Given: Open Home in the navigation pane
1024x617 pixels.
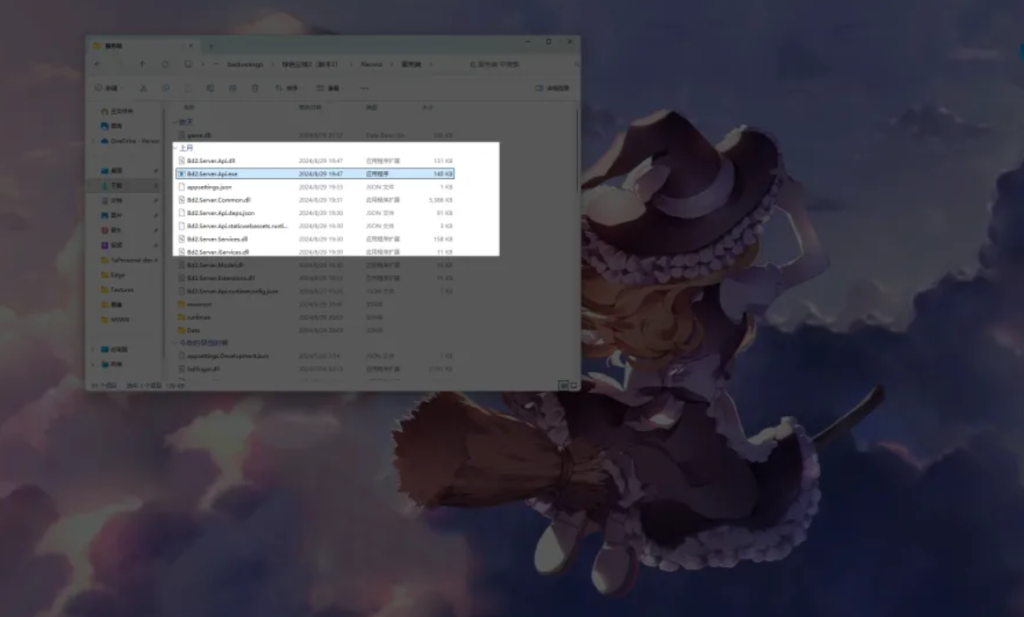Looking at the screenshot, I should (x=118, y=111).
